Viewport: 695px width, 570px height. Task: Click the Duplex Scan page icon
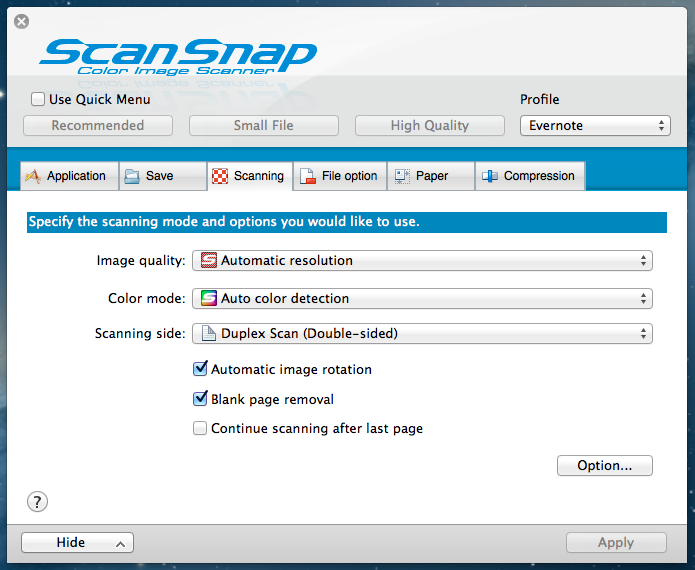209,333
